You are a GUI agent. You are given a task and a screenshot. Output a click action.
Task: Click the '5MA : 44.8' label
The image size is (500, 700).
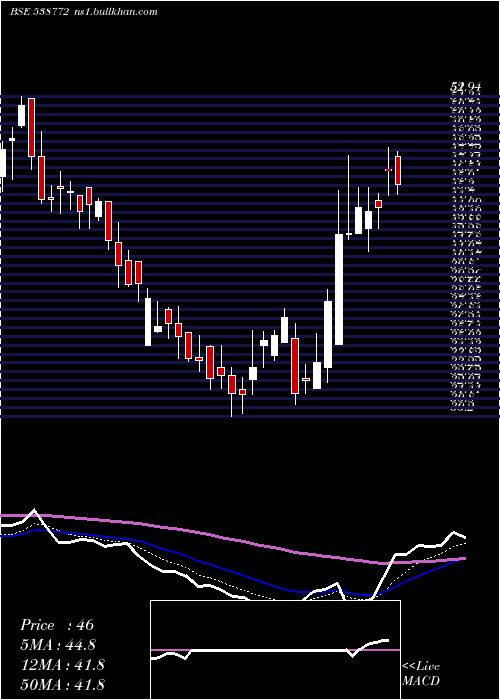coord(58,645)
